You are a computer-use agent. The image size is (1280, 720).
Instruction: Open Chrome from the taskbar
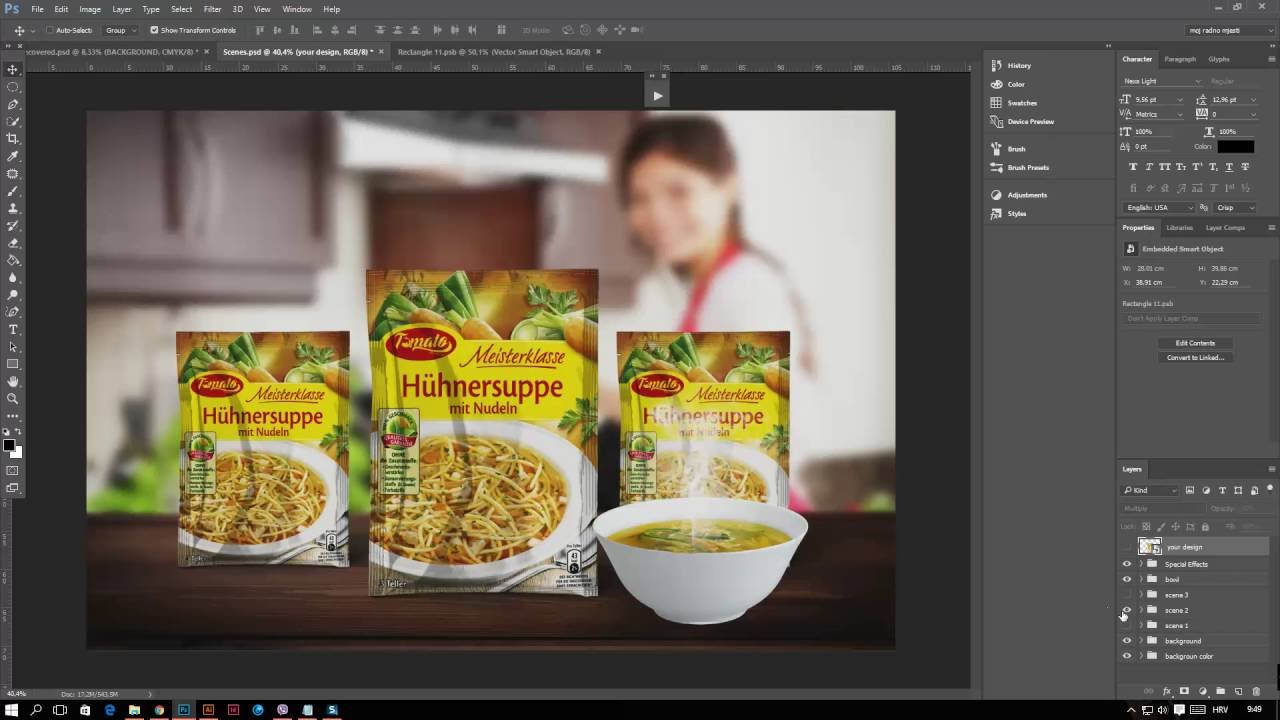[x=159, y=710]
